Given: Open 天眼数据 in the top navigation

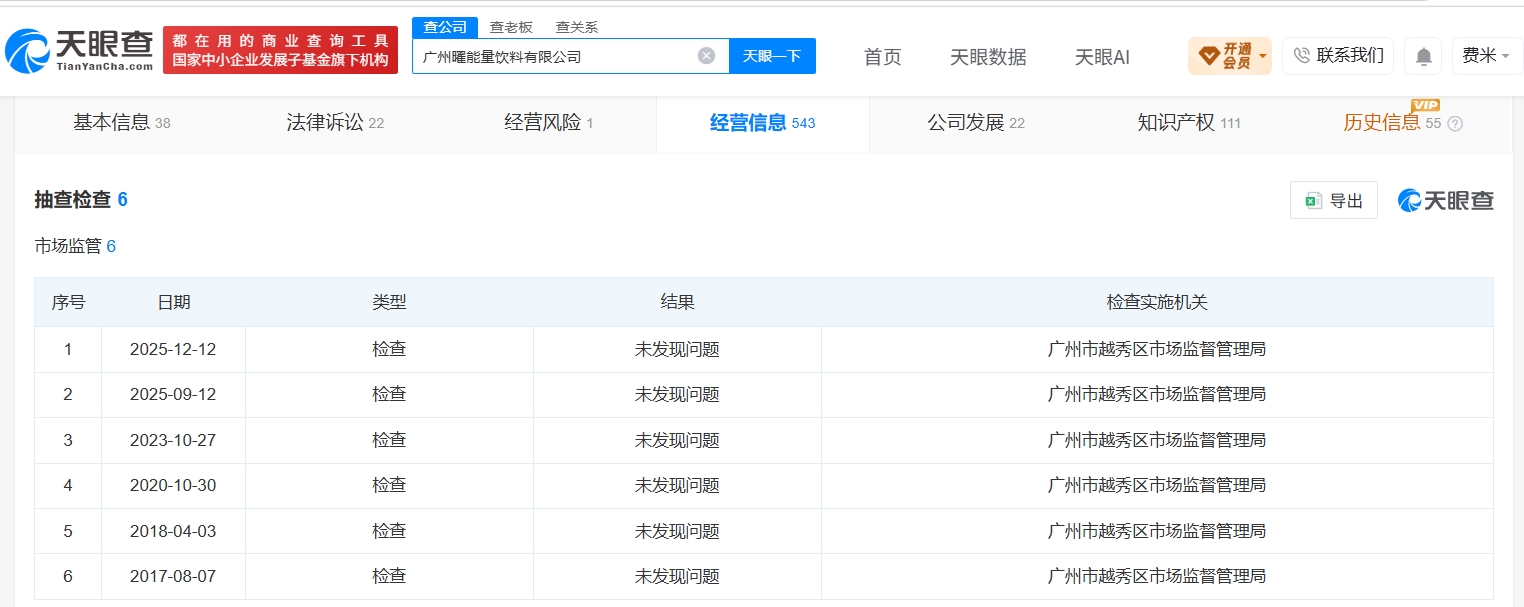Looking at the screenshot, I should point(988,57).
